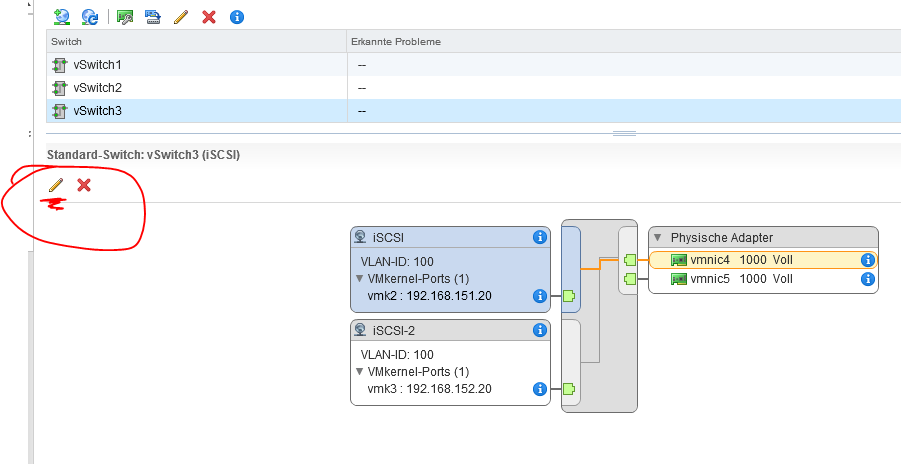Show info for vmnic4 adapter
Screen dimensions: 901x464
[868, 260]
